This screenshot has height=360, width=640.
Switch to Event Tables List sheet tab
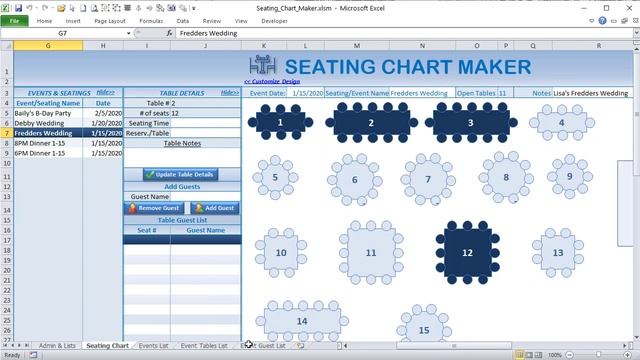pos(204,345)
